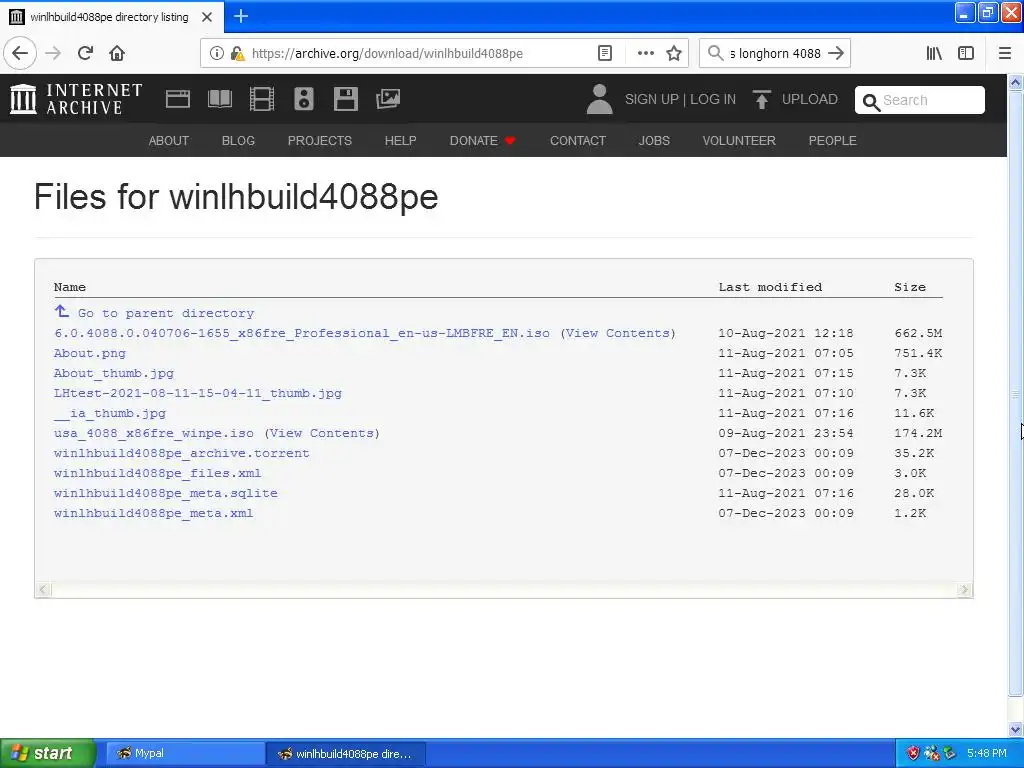Focus the Internet Archive Search field
This screenshot has height=768, width=1024.
[920, 100]
